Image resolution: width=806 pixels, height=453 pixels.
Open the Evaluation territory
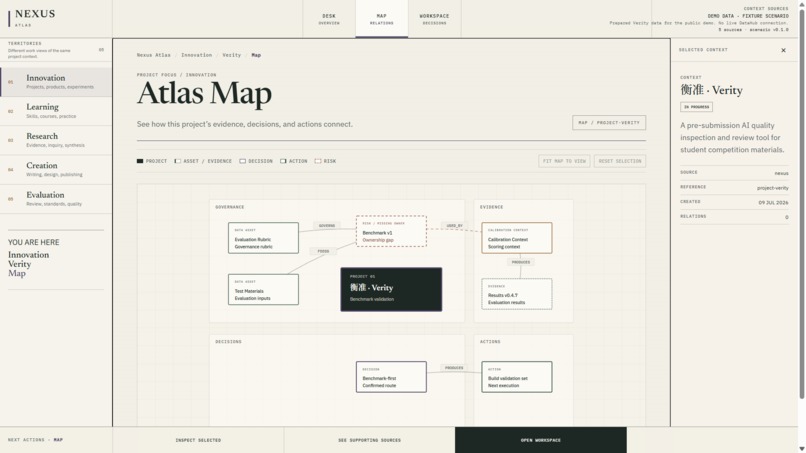(56, 199)
